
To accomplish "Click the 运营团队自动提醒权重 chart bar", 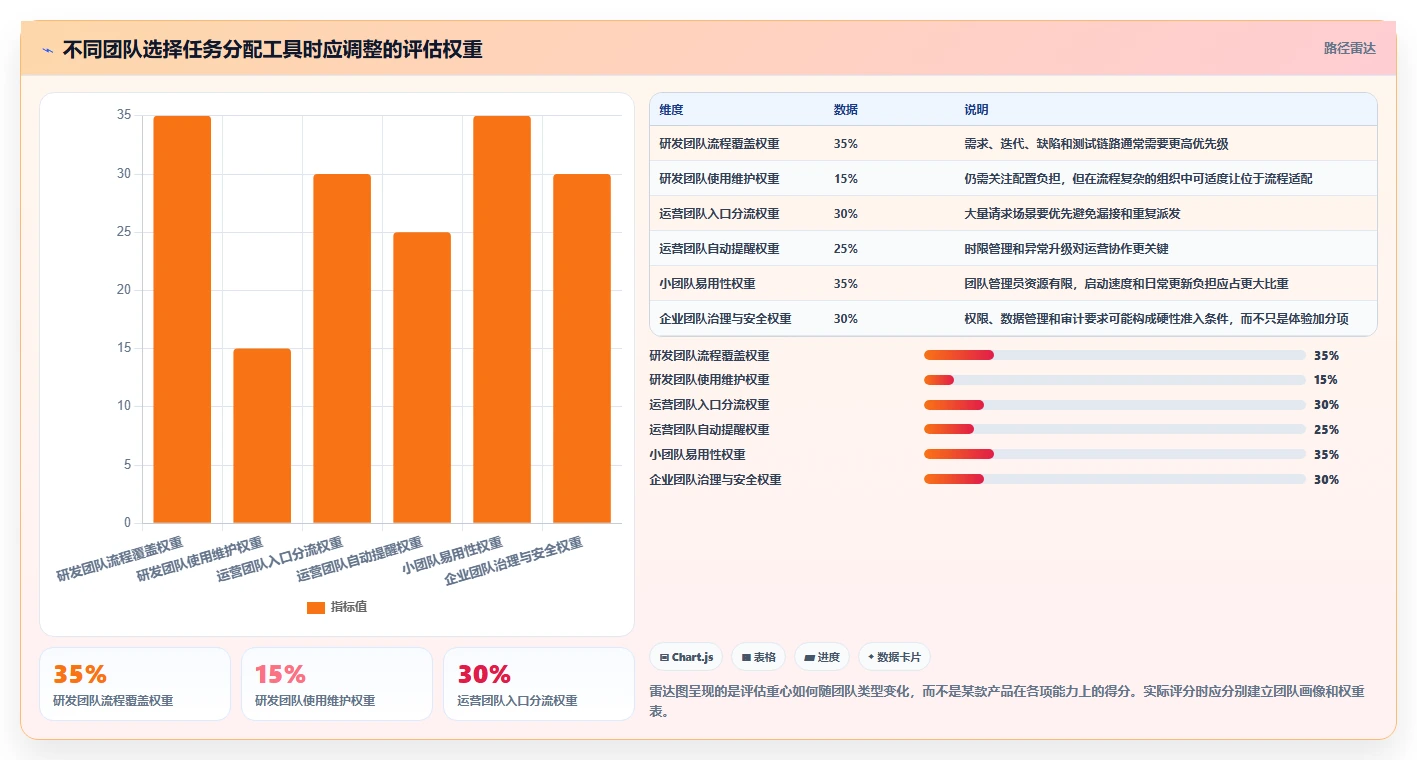I will tap(422, 377).
